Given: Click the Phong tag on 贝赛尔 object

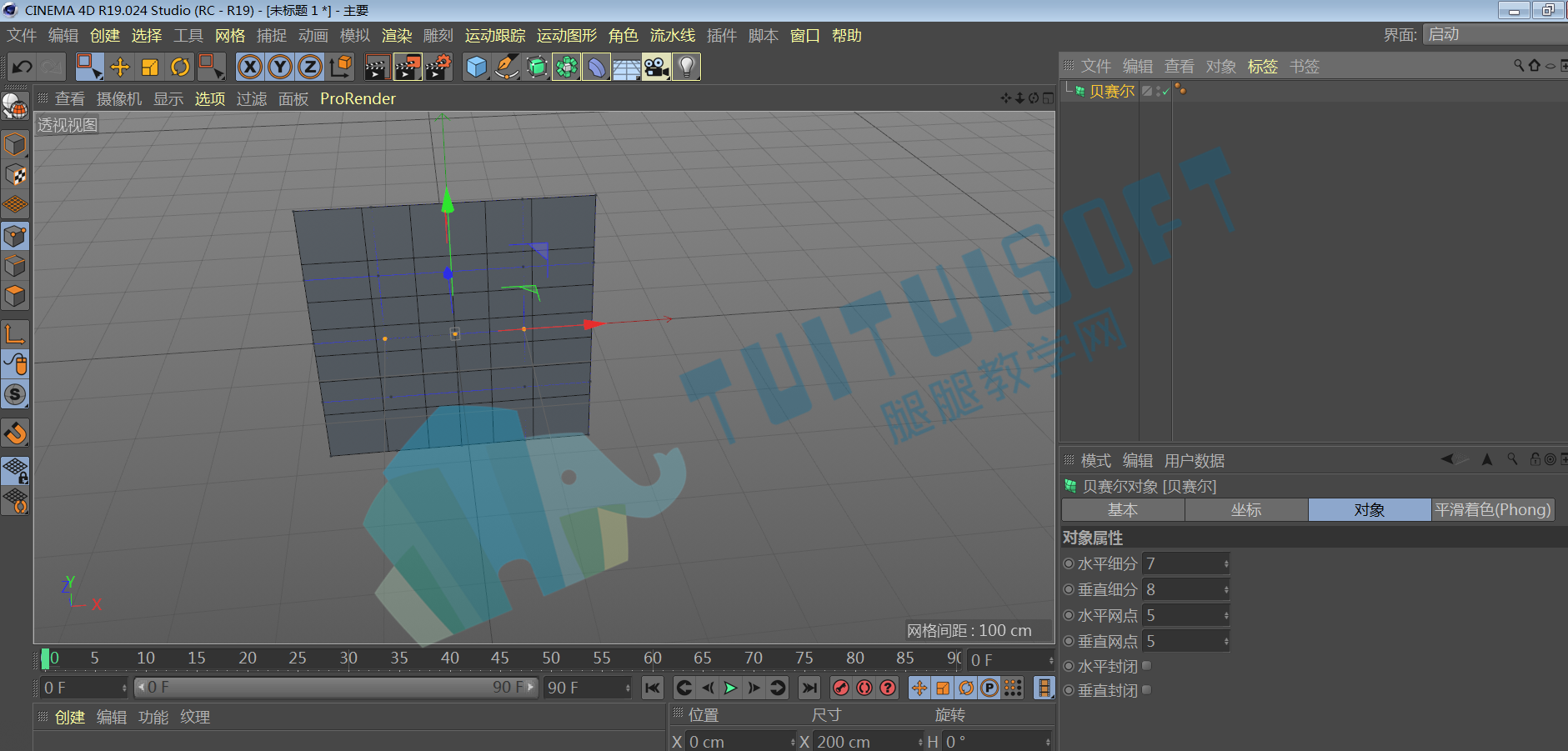Looking at the screenshot, I should coord(1180,89).
